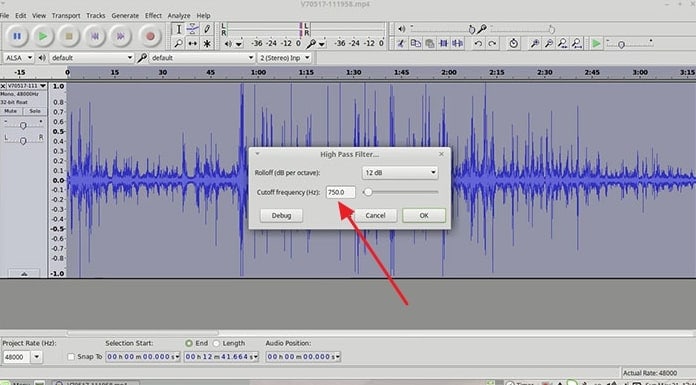Viewport: 696px width, 385px height.
Task: Click the Undo arrow icon
Action: pyautogui.click(x=478, y=44)
